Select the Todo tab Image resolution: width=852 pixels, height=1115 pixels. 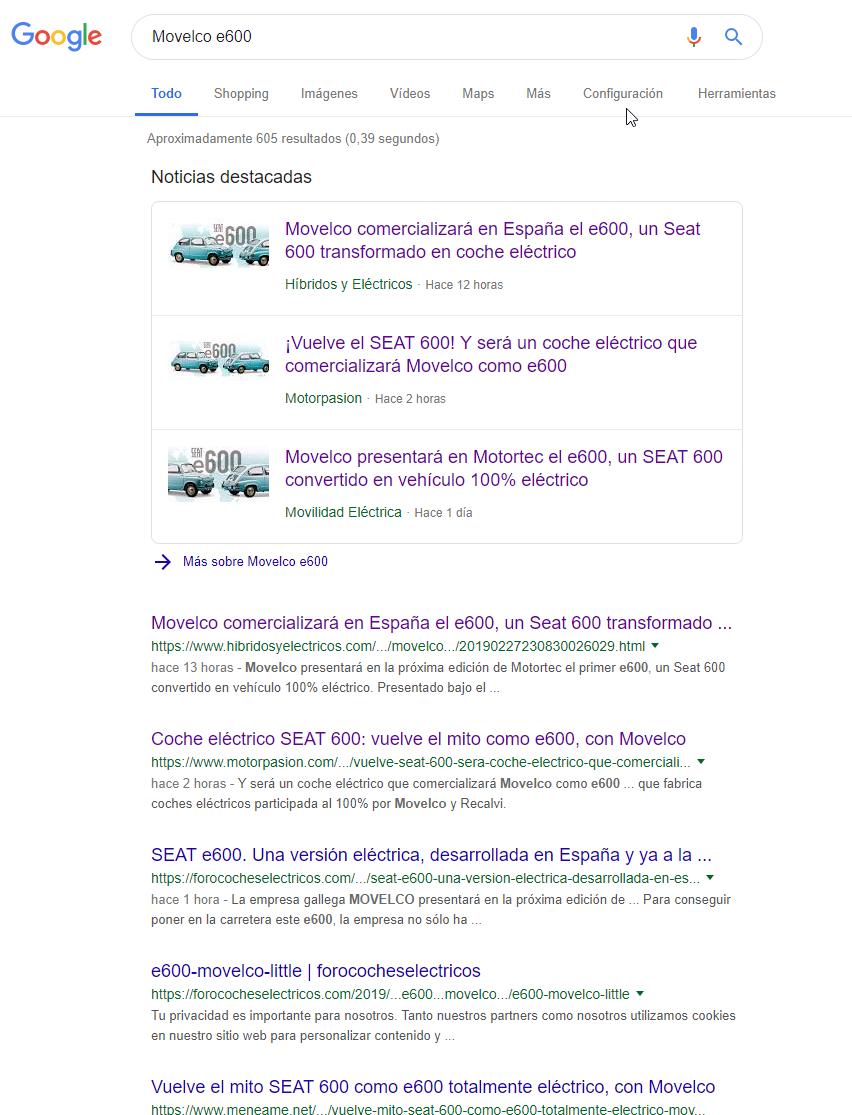coord(166,93)
